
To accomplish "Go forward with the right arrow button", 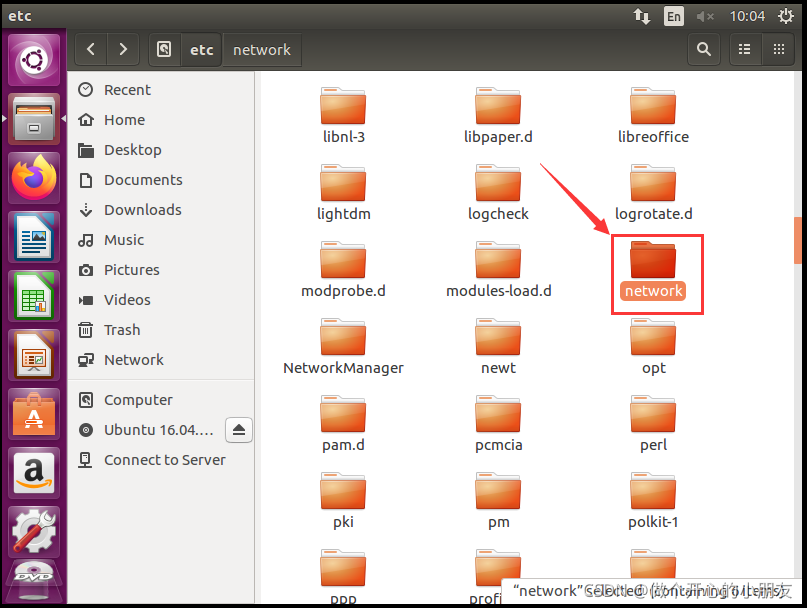I will (123, 49).
